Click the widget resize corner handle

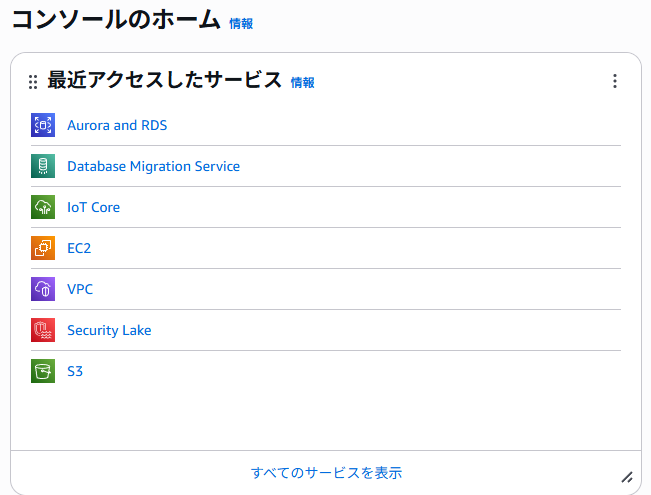[627, 478]
